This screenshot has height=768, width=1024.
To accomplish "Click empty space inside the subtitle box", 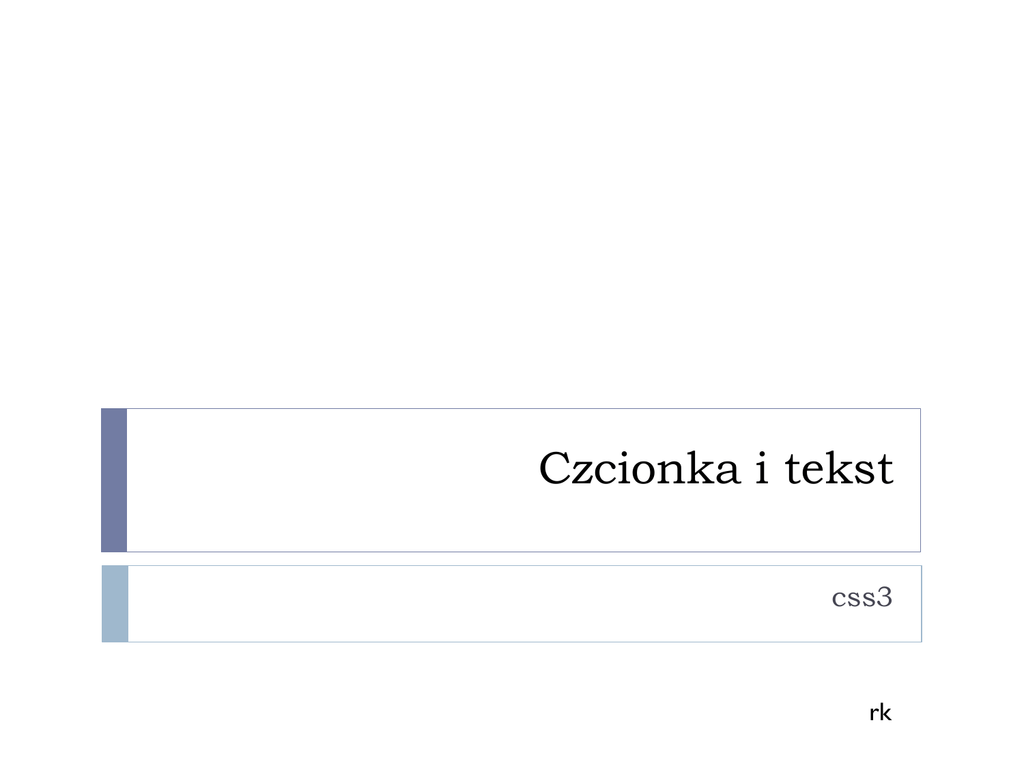I will (x=450, y=604).
